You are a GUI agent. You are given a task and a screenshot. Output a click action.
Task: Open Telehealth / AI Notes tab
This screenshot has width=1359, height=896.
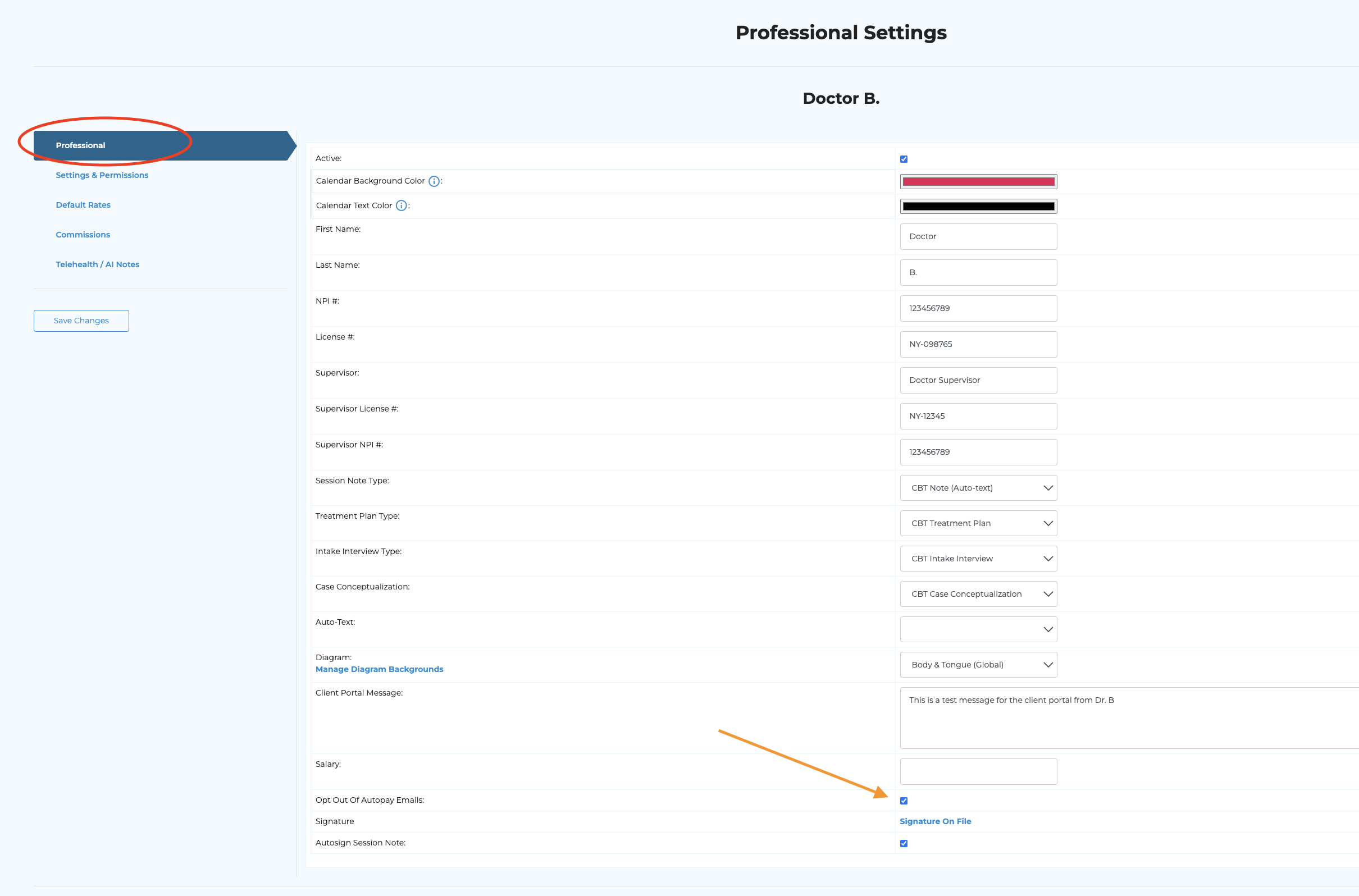coord(97,264)
